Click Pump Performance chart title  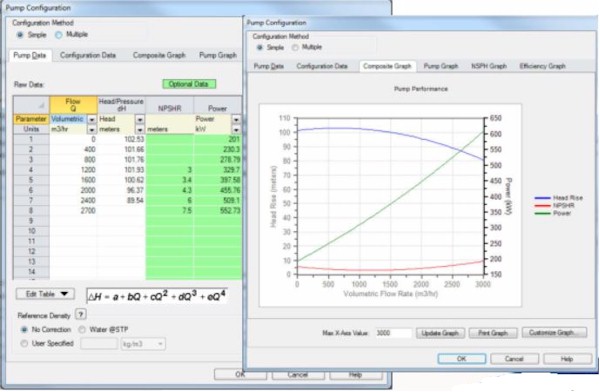[x=421, y=89]
